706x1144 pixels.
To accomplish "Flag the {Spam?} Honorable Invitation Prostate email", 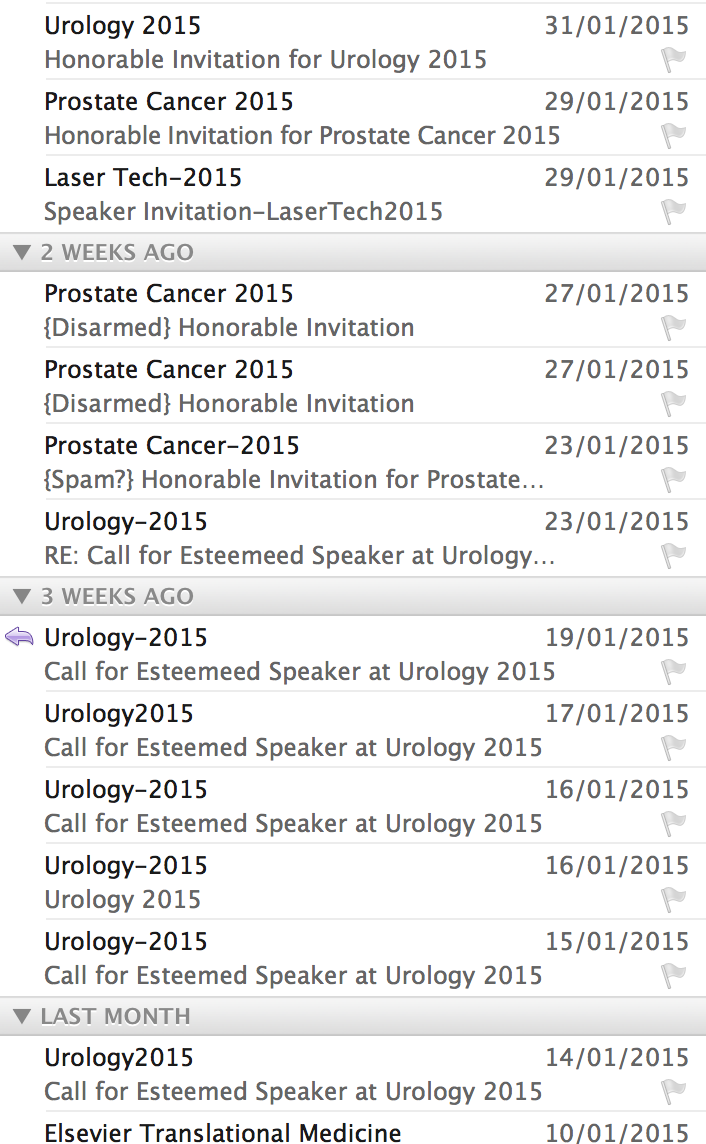I will (x=675, y=480).
